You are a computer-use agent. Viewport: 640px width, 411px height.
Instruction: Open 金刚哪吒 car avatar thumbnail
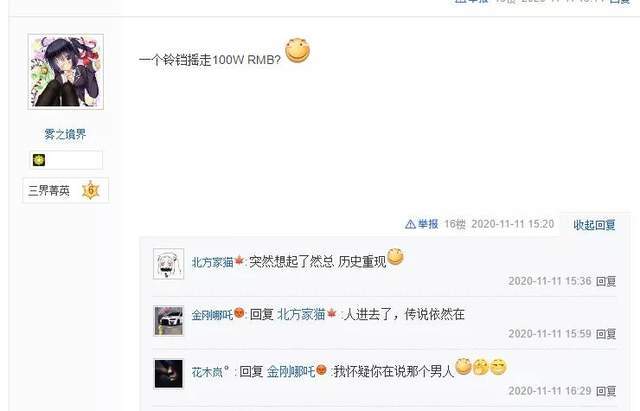point(169,321)
